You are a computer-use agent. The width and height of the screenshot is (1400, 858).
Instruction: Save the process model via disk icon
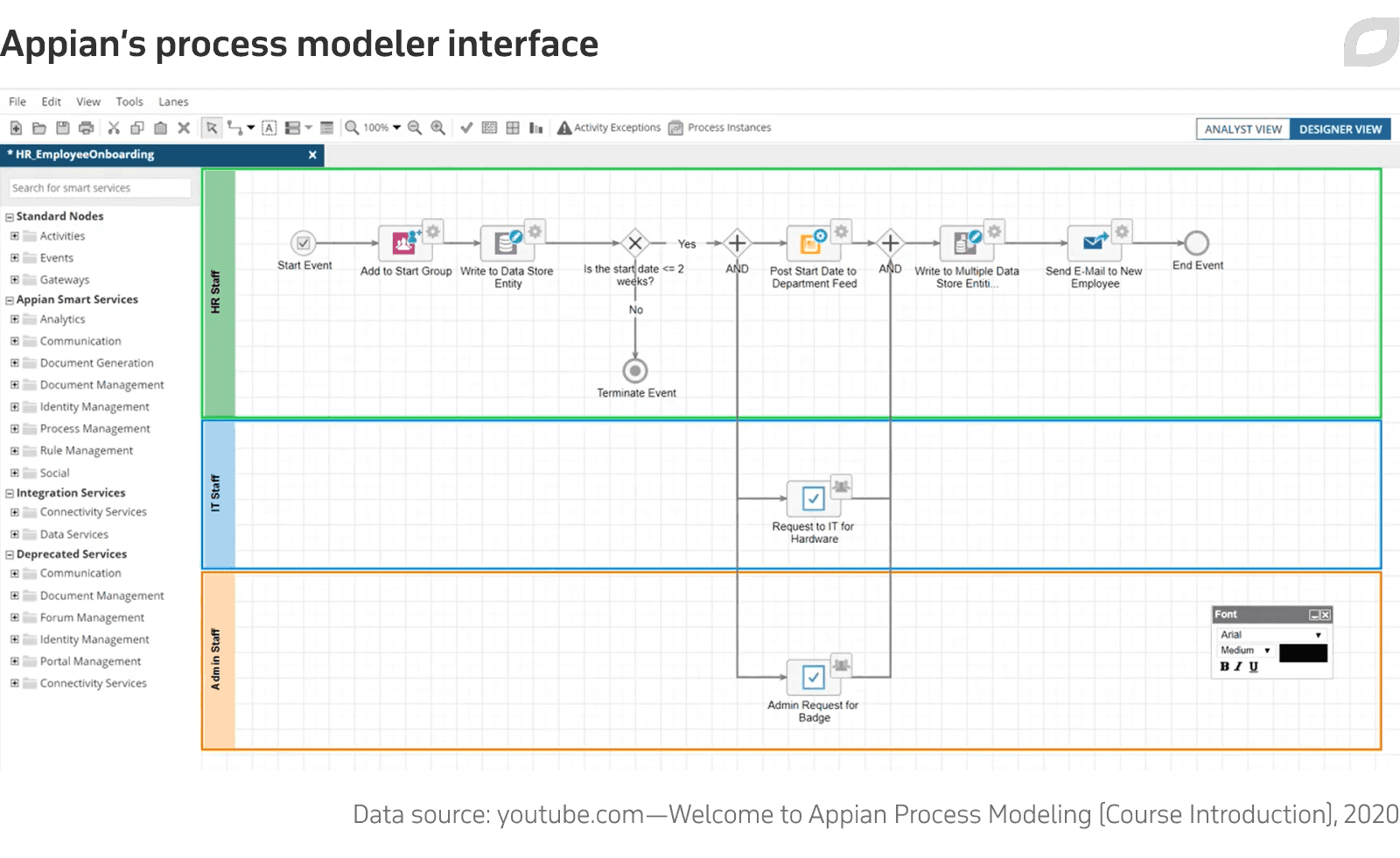(63, 128)
